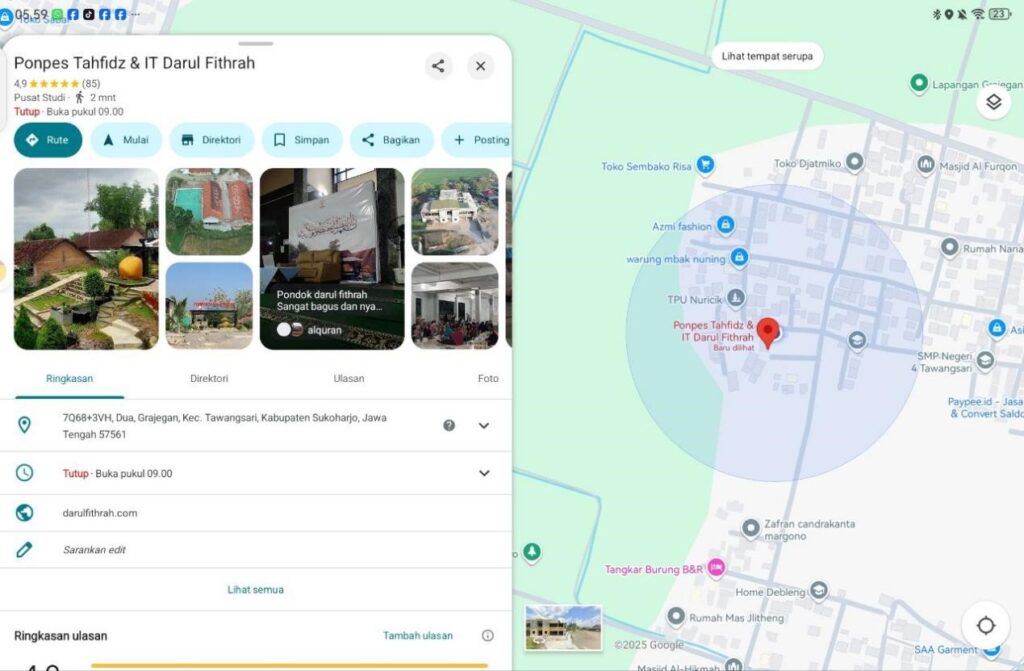Open the photo of the crowd in the hall
The width and height of the screenshot is (1024, 671).
455,306
